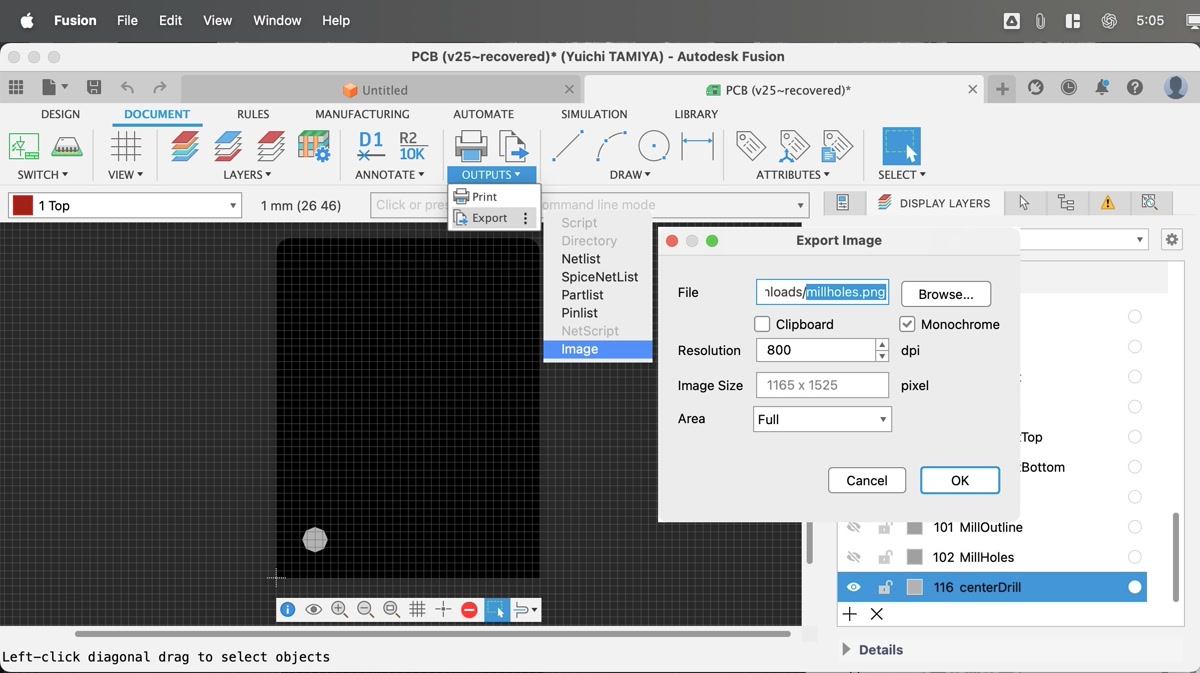Switch to the DESIGN ribbon tab
The width and height of the screenshot is (1200, 673).
(x=60, y=114)
